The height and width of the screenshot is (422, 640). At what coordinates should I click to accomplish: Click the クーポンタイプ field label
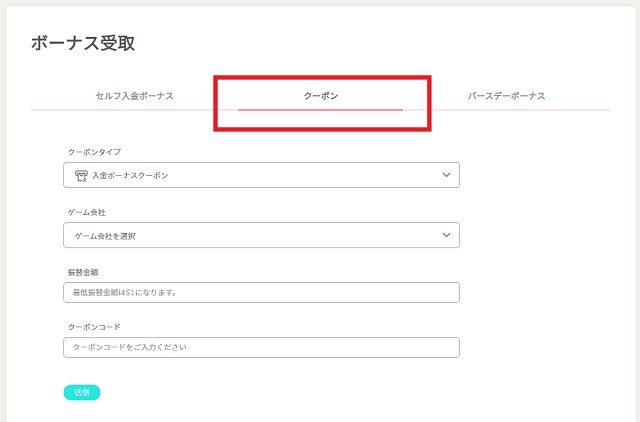(x=94, y=151)
